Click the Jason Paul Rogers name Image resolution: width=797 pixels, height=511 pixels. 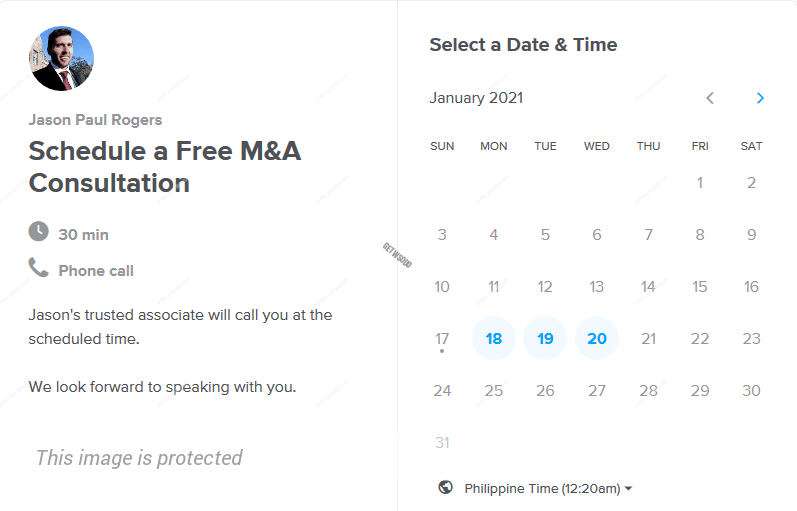(95, 120)
